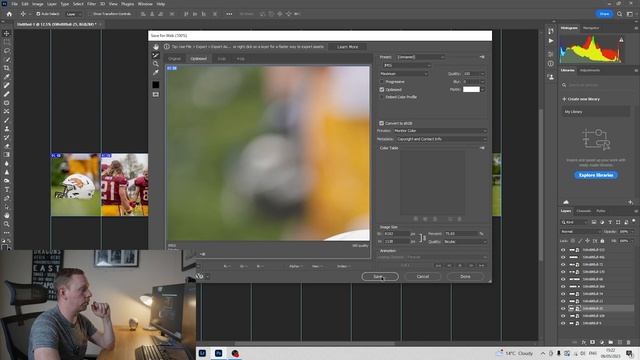Open the Preview Monitor Color dropdown

pos(440,131)
